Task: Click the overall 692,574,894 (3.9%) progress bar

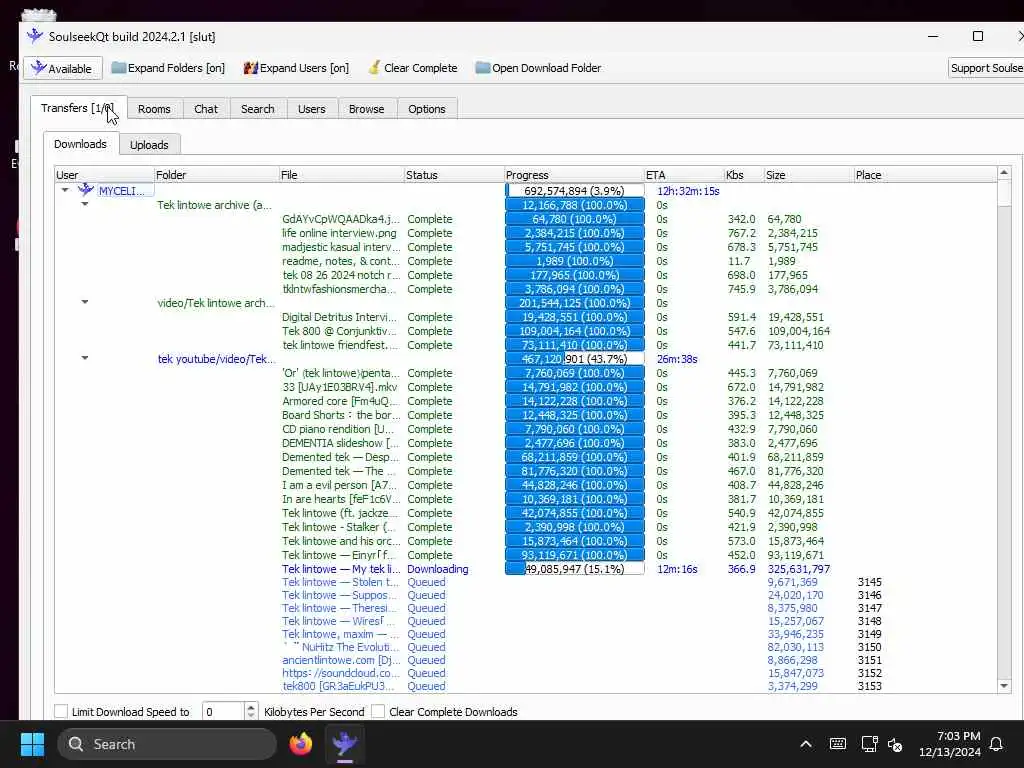Action: pos(574,191)
